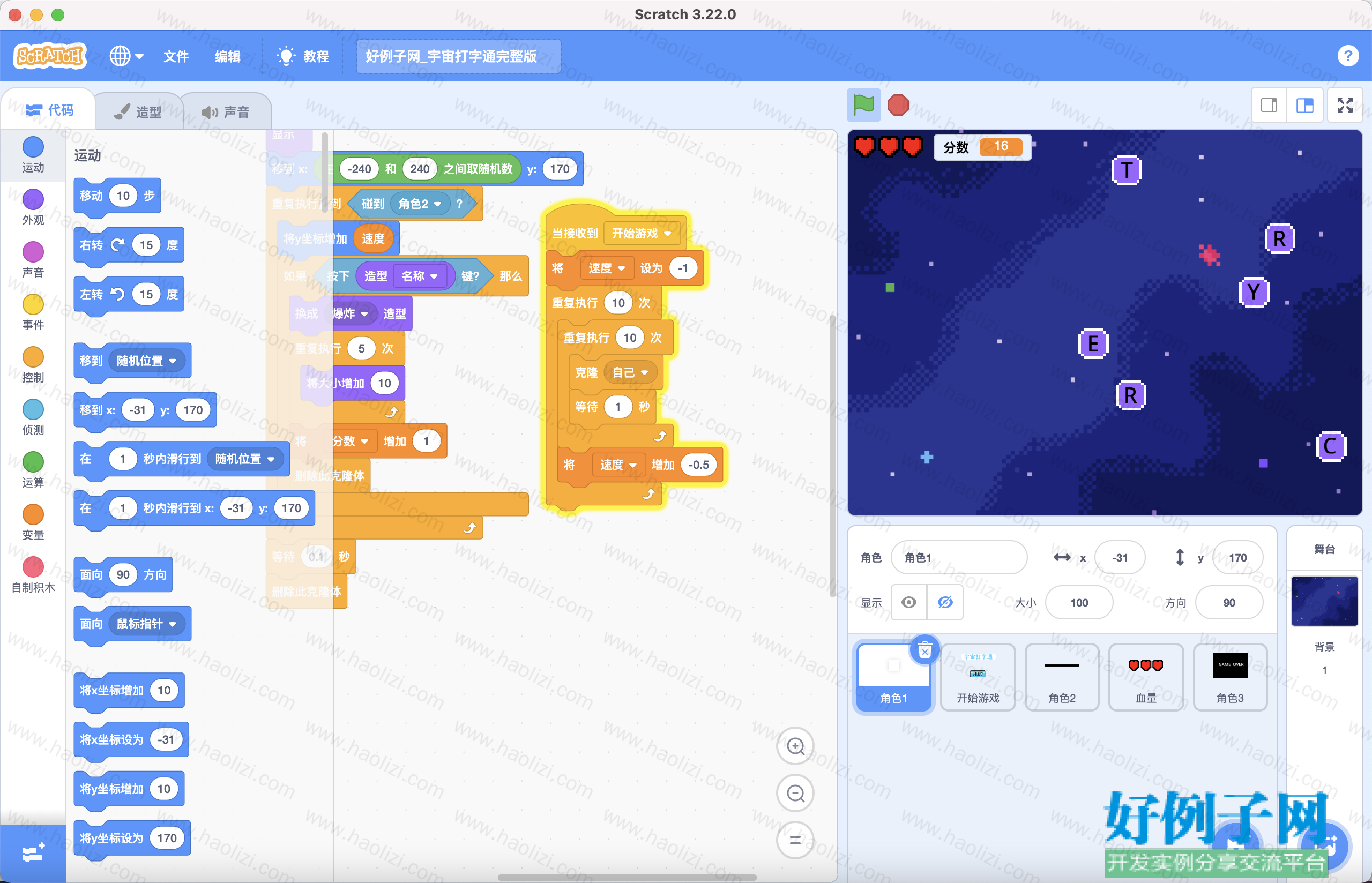Select the 角色2 sprite
Image resolution: width=1372 pixels, height=883 pixels.
point(1062,677)
